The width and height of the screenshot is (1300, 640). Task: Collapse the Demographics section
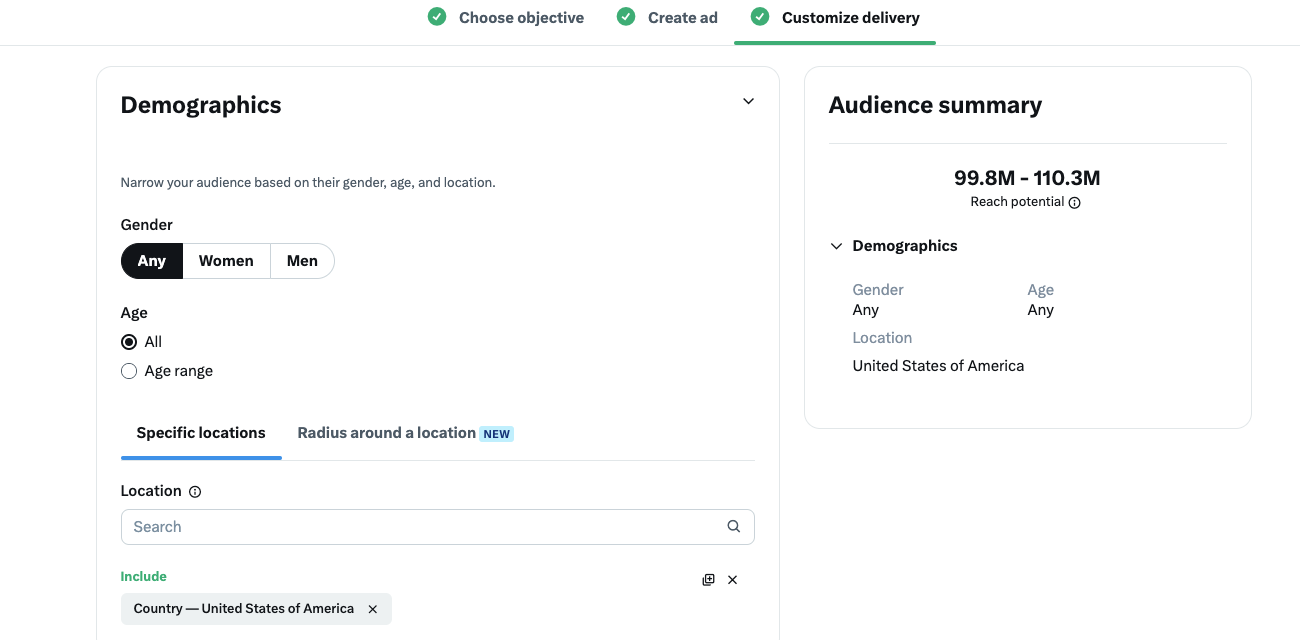pyautogui.click(x=747, y=101)
